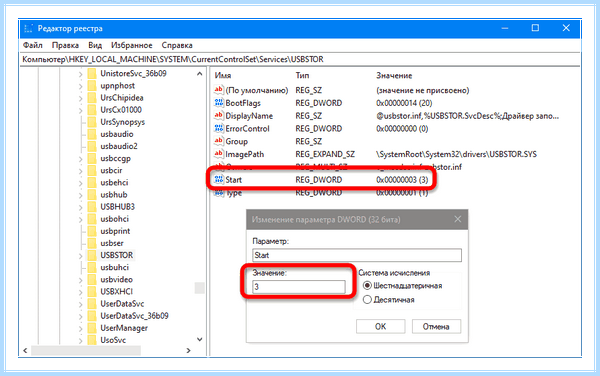
Task: Close the DWORD edit dialog
Action: pos(458,219)
